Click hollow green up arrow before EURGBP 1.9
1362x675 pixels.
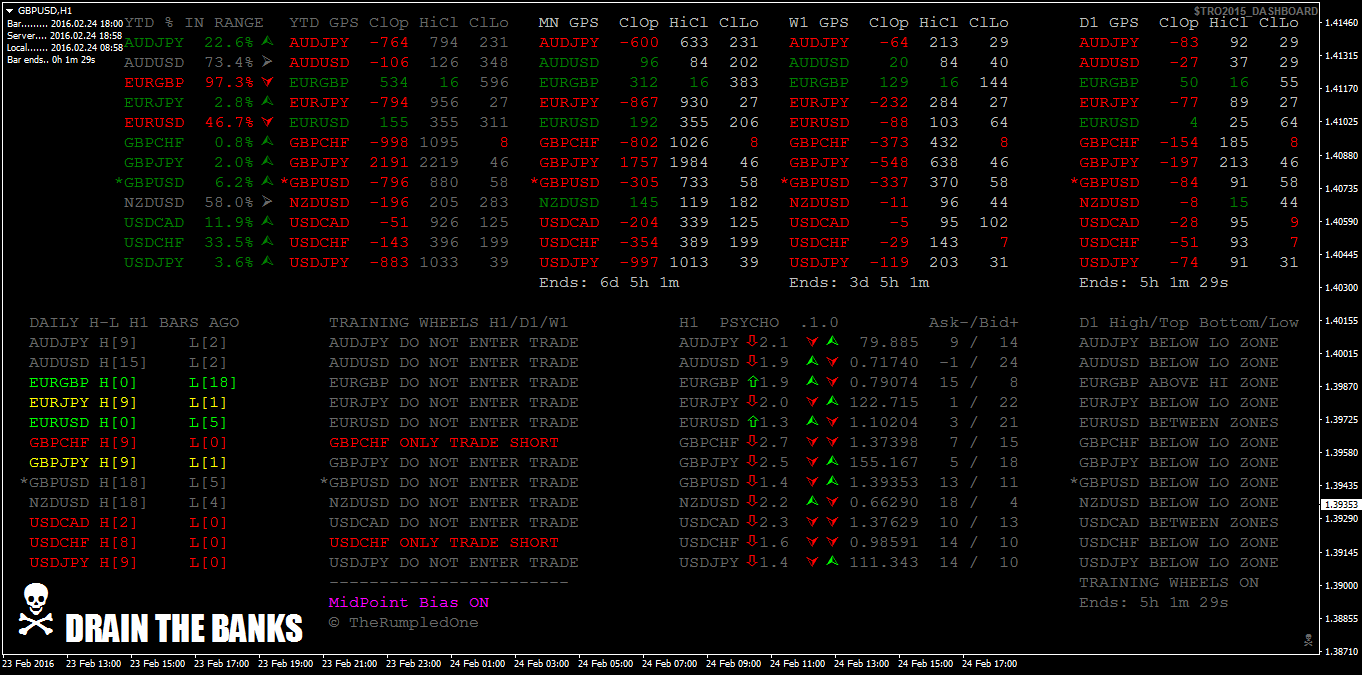coord(751,382)
